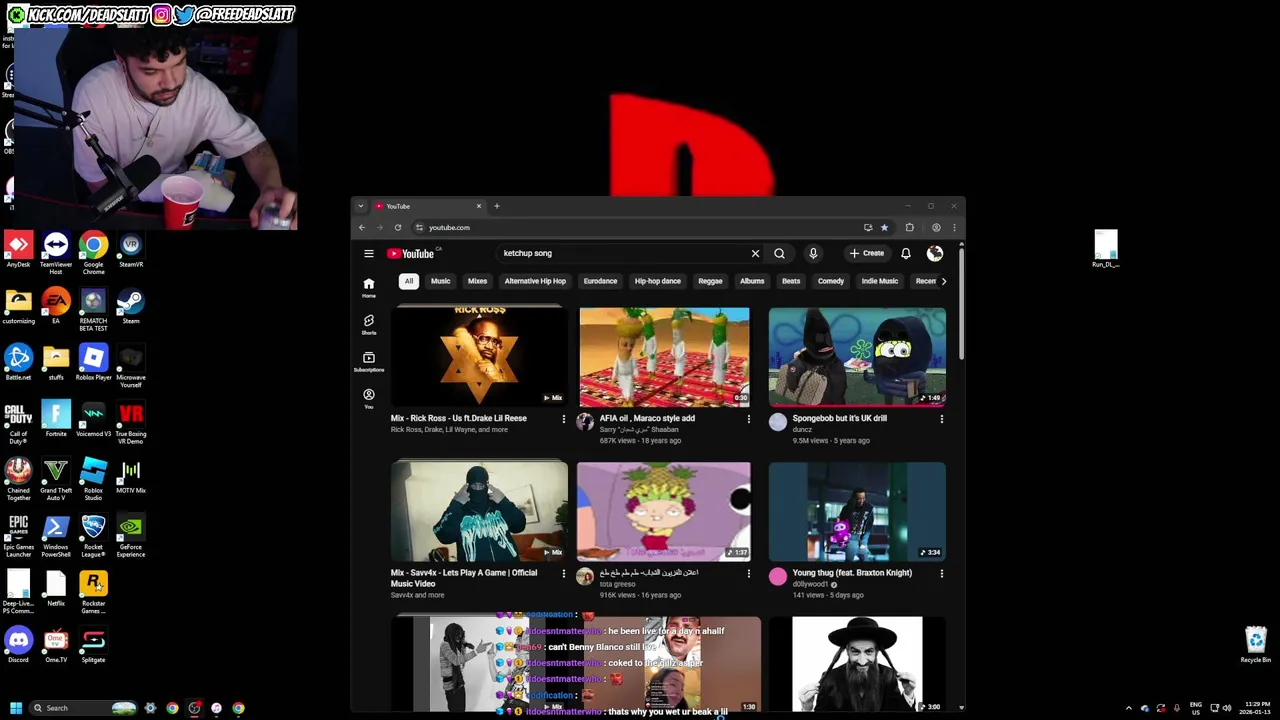Viewport: 1280px width, 720px height.
Task: Open options for AFIA oil video
Action: point(749,419)
